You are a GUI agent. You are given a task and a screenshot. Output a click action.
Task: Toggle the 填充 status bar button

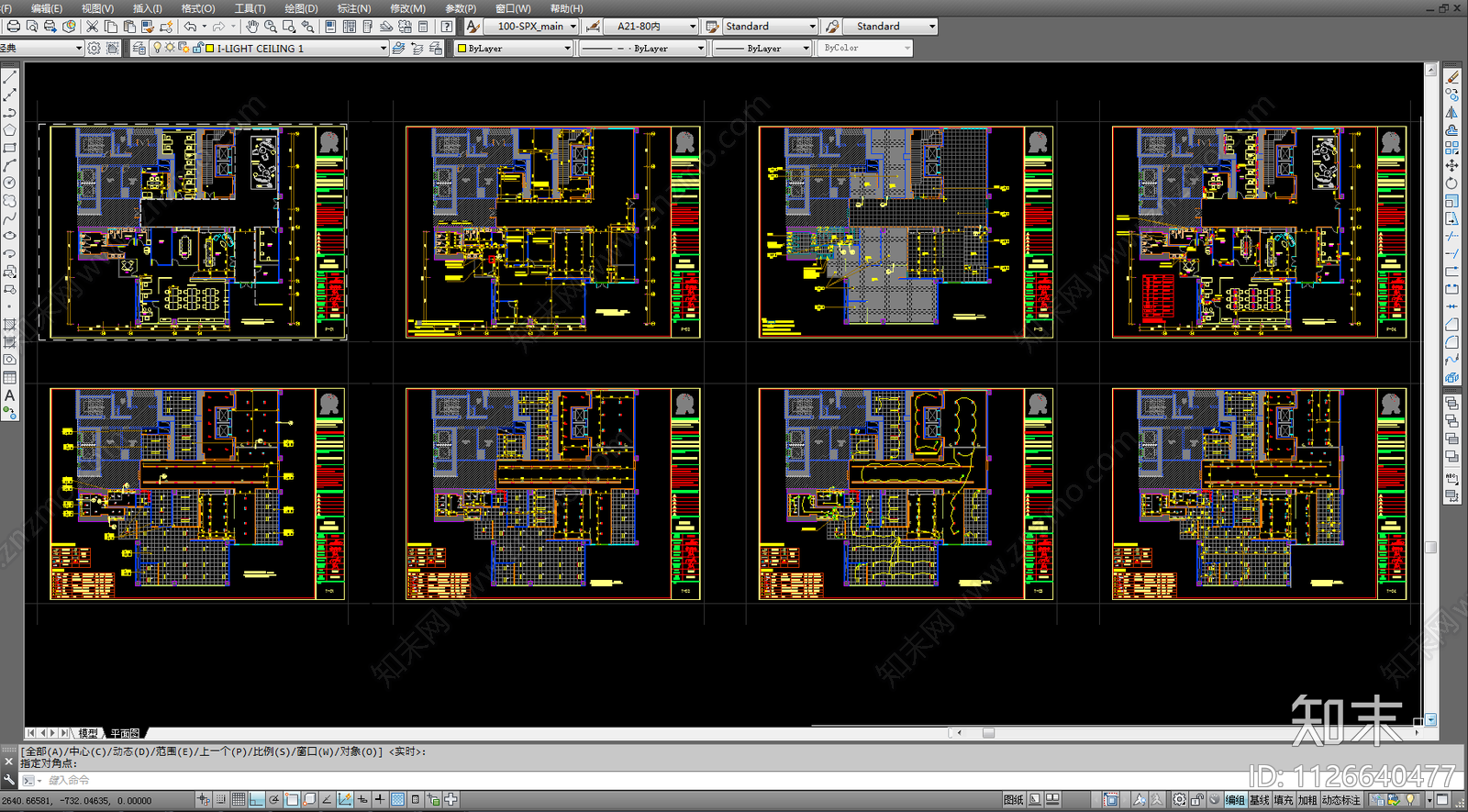(x=1284, y=800)
